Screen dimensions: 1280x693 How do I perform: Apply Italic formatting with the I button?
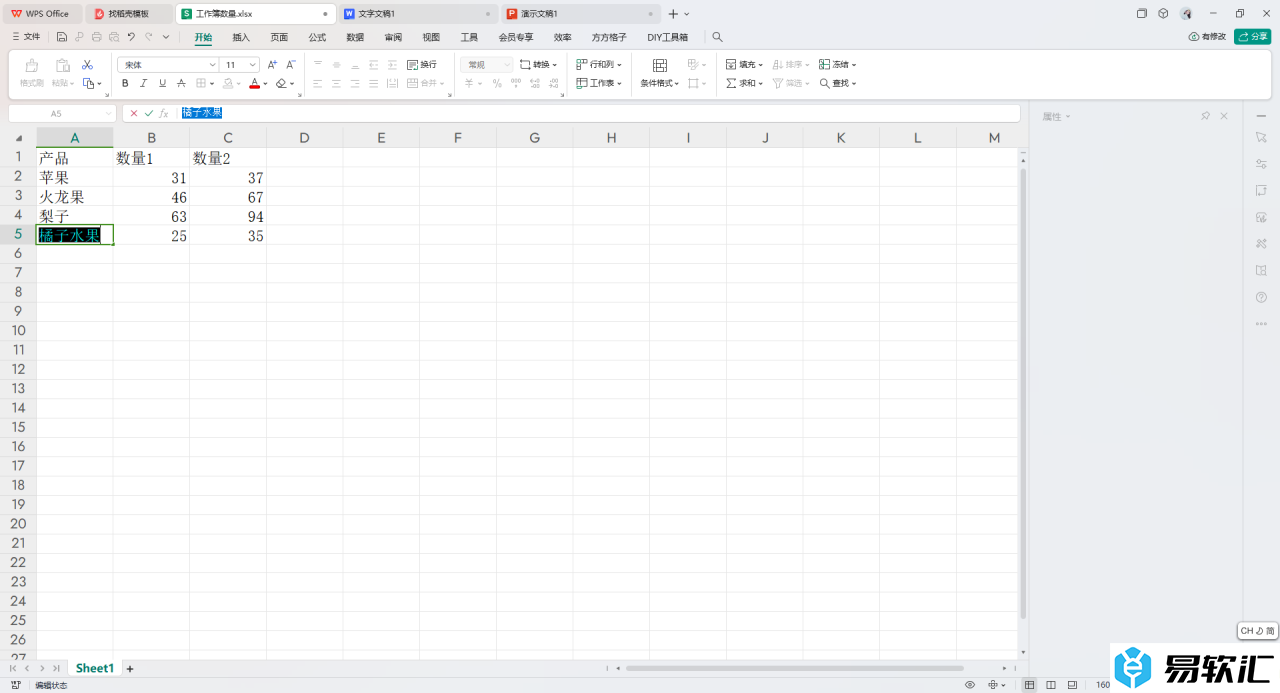tap(144, 83)
